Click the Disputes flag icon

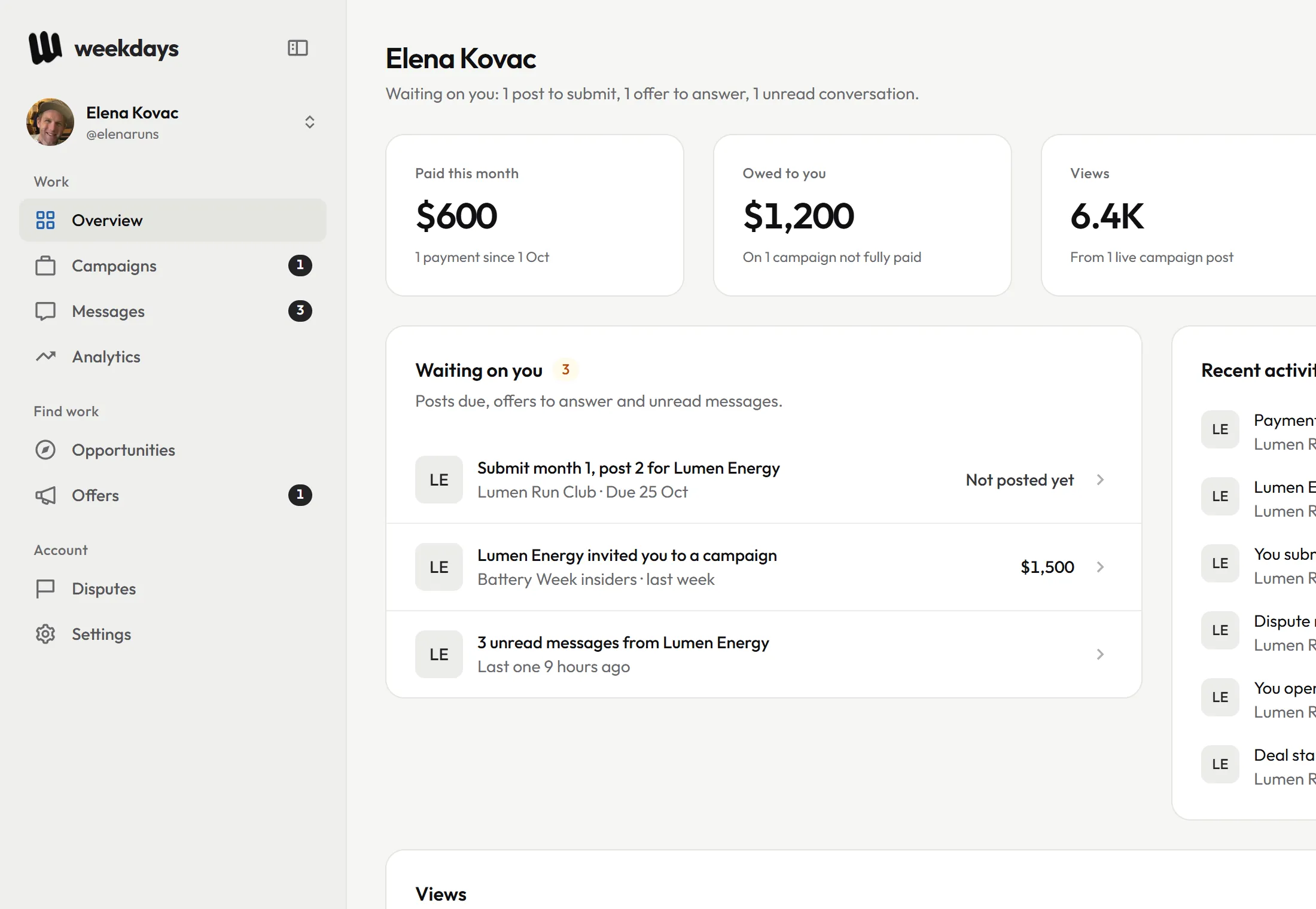45,588
